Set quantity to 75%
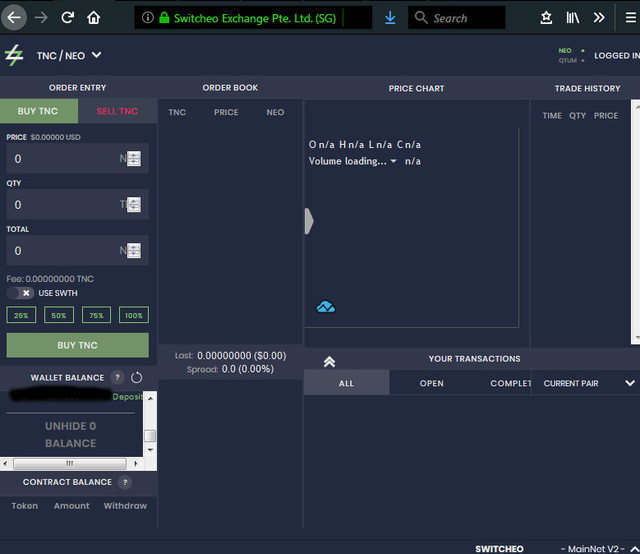 click(x=96, y=315)
